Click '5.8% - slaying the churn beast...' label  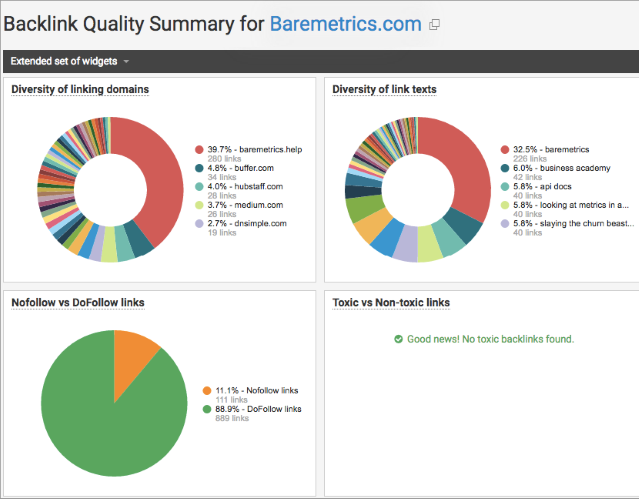[573, 223]
